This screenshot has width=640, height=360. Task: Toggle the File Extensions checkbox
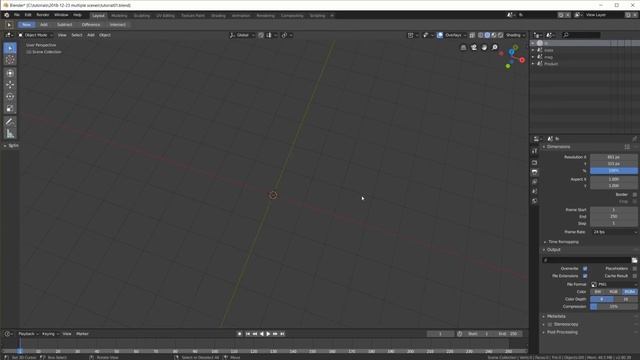pyautogui.click(x=585, y=276)
